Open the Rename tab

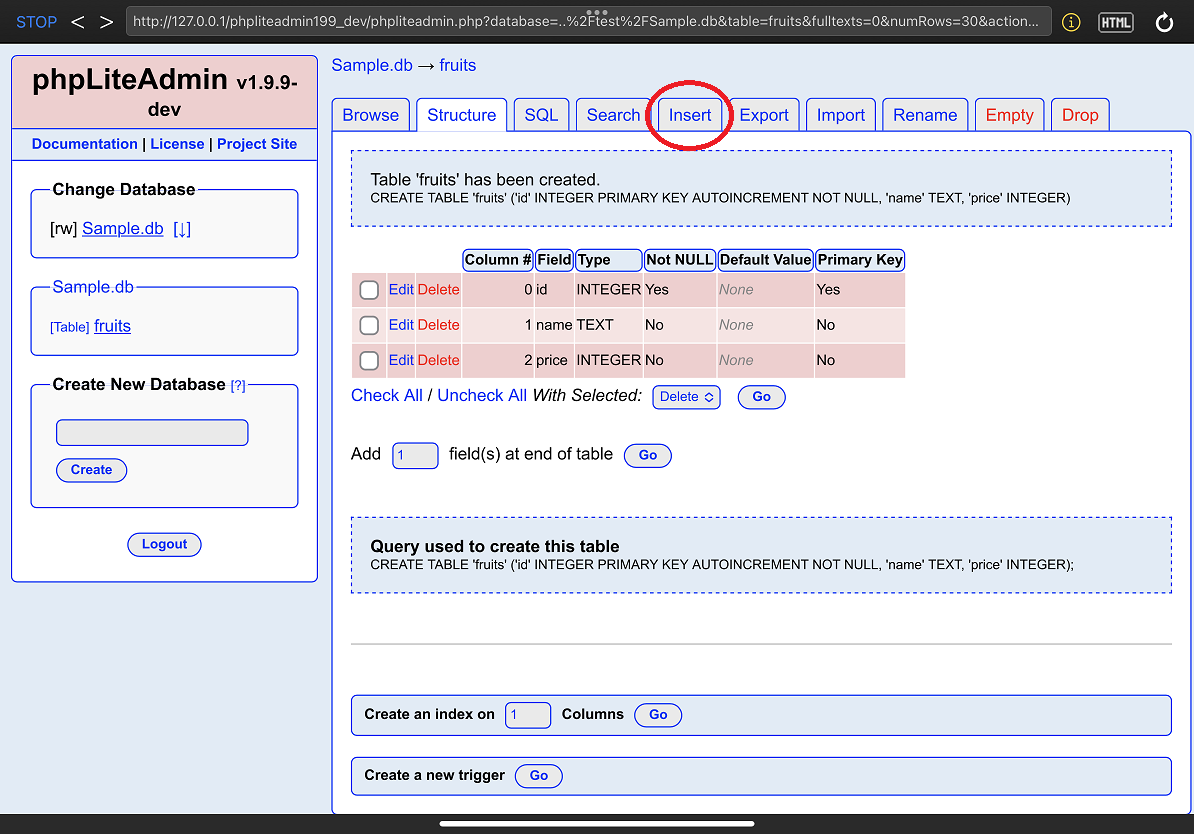(925, 115)
